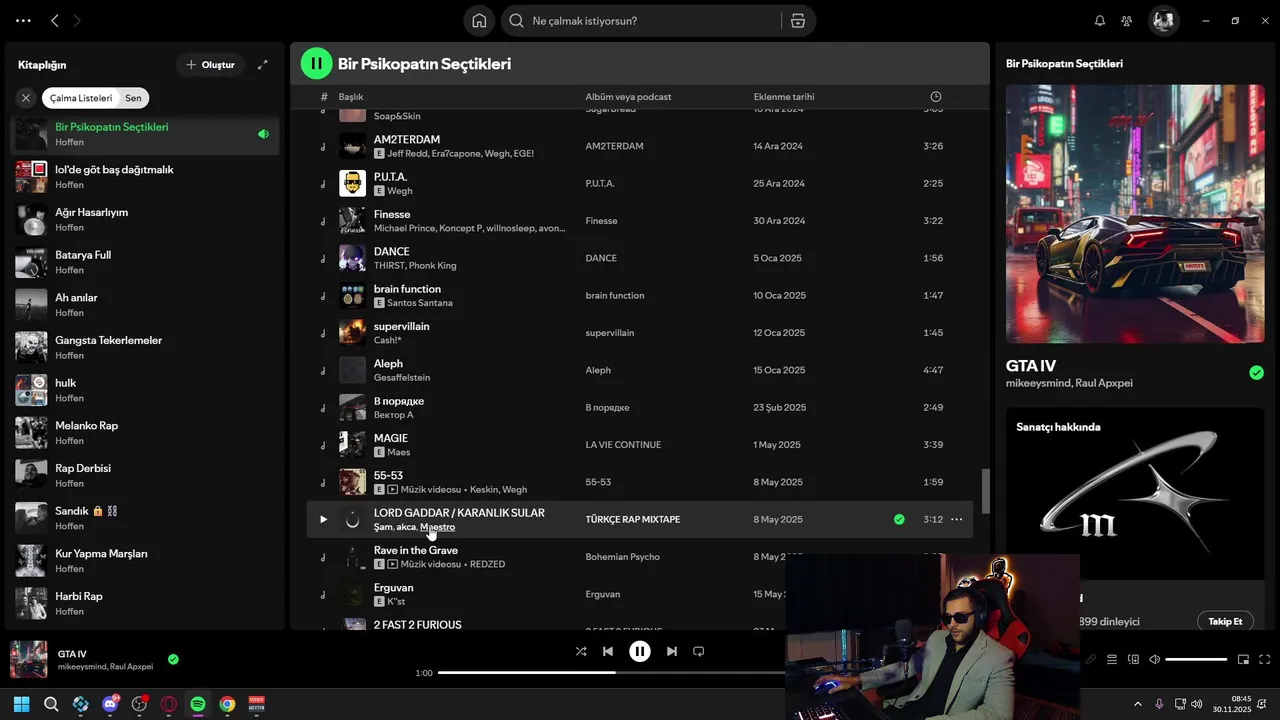Open Şam artist link
Image resolution: width=1280 pixels, height=720 pixels.
(x=383, y=527)
